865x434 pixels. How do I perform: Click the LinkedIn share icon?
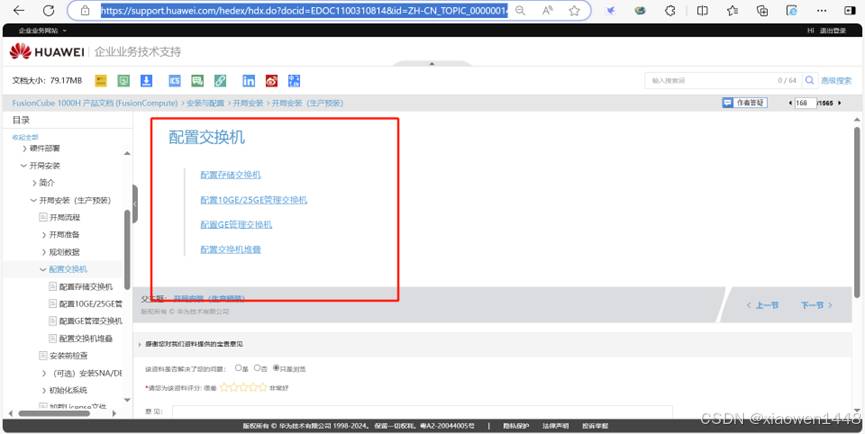tap(248, 81)
